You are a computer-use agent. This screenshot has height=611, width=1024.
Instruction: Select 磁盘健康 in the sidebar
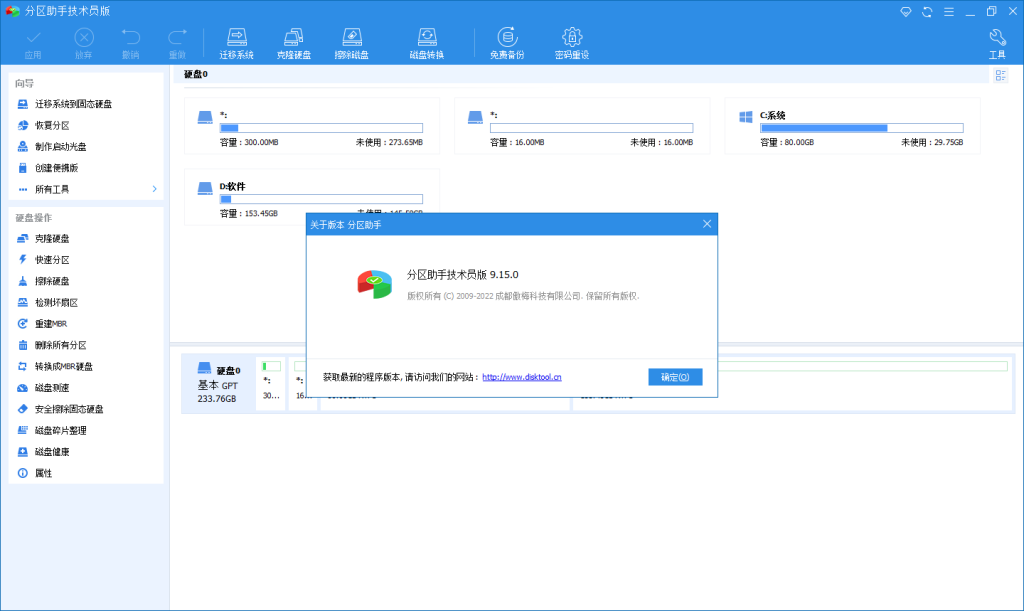(48, 452)
